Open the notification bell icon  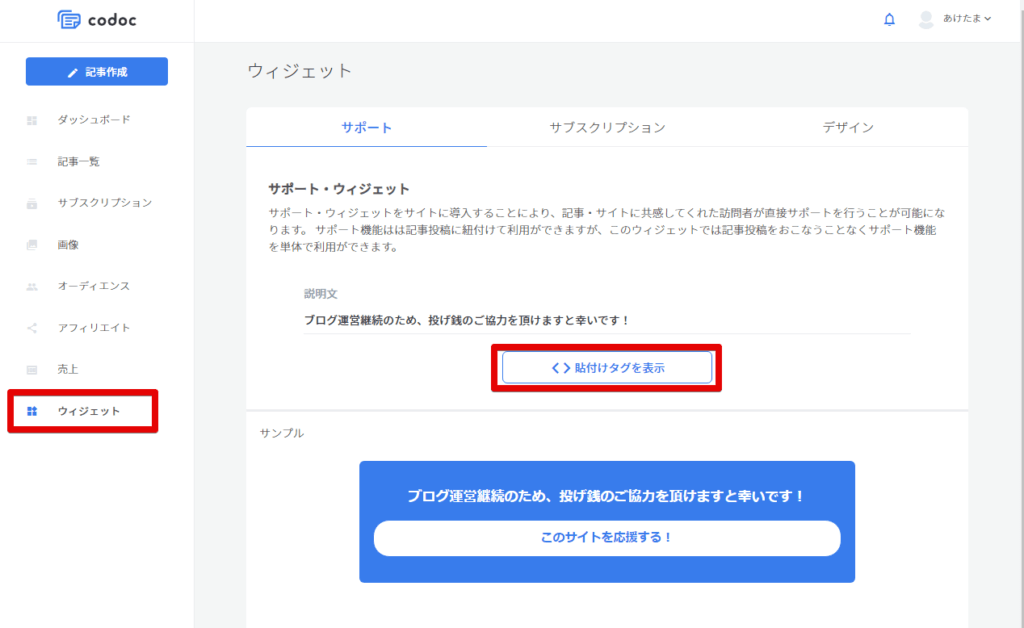pyautogui.click(x=890, y=19)
